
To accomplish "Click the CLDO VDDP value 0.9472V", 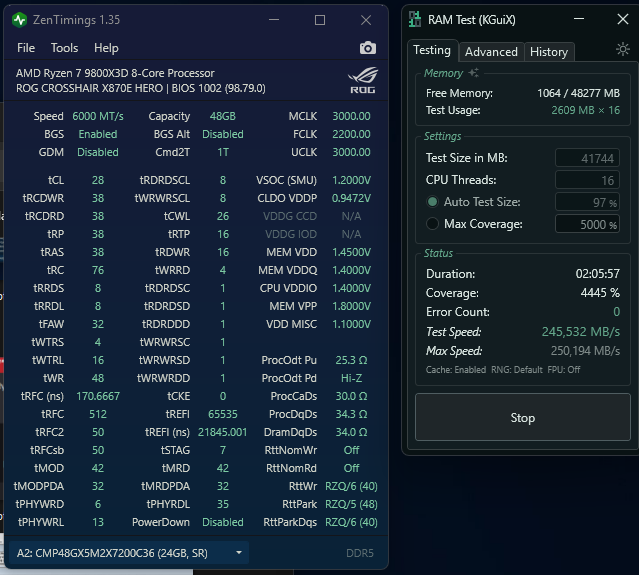I will pos(351,198).
